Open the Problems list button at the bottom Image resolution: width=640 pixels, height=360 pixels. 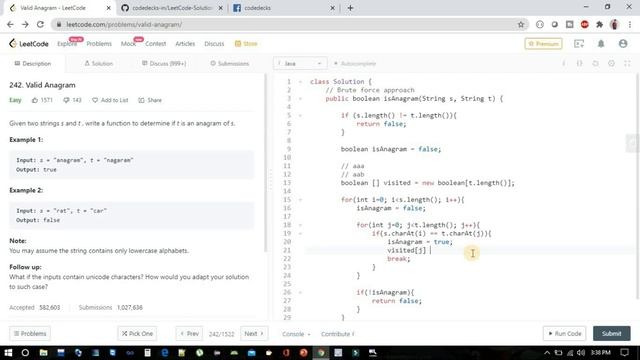[x=30, y=333]
